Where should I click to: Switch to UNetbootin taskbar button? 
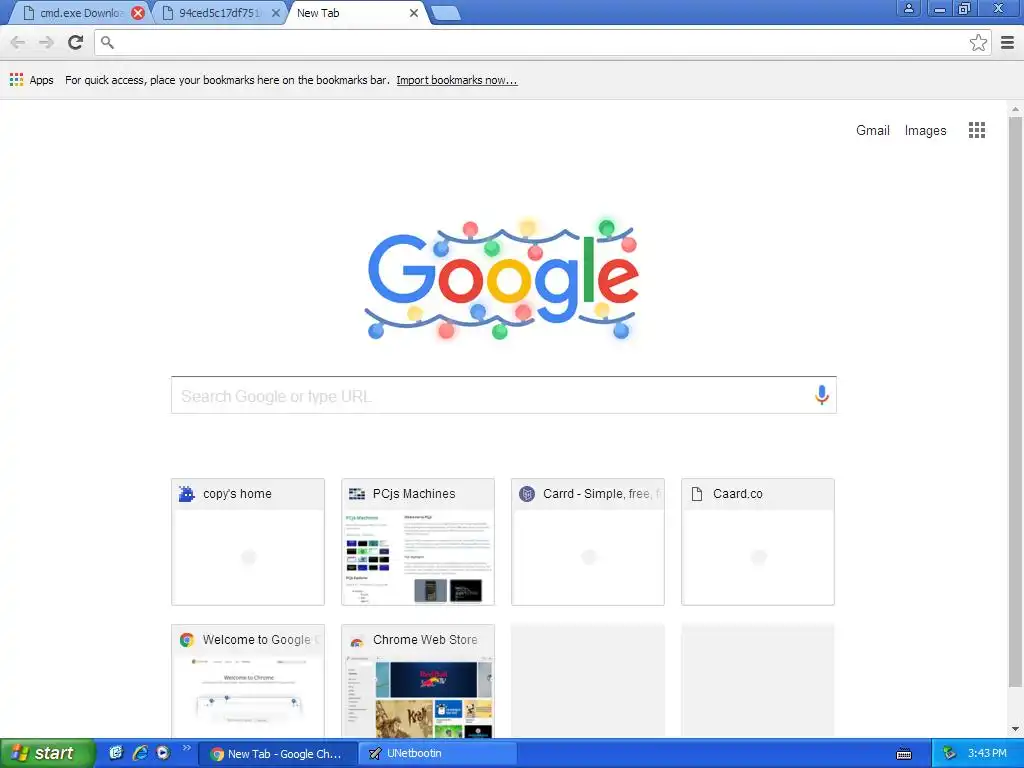(x=438, y=754)
